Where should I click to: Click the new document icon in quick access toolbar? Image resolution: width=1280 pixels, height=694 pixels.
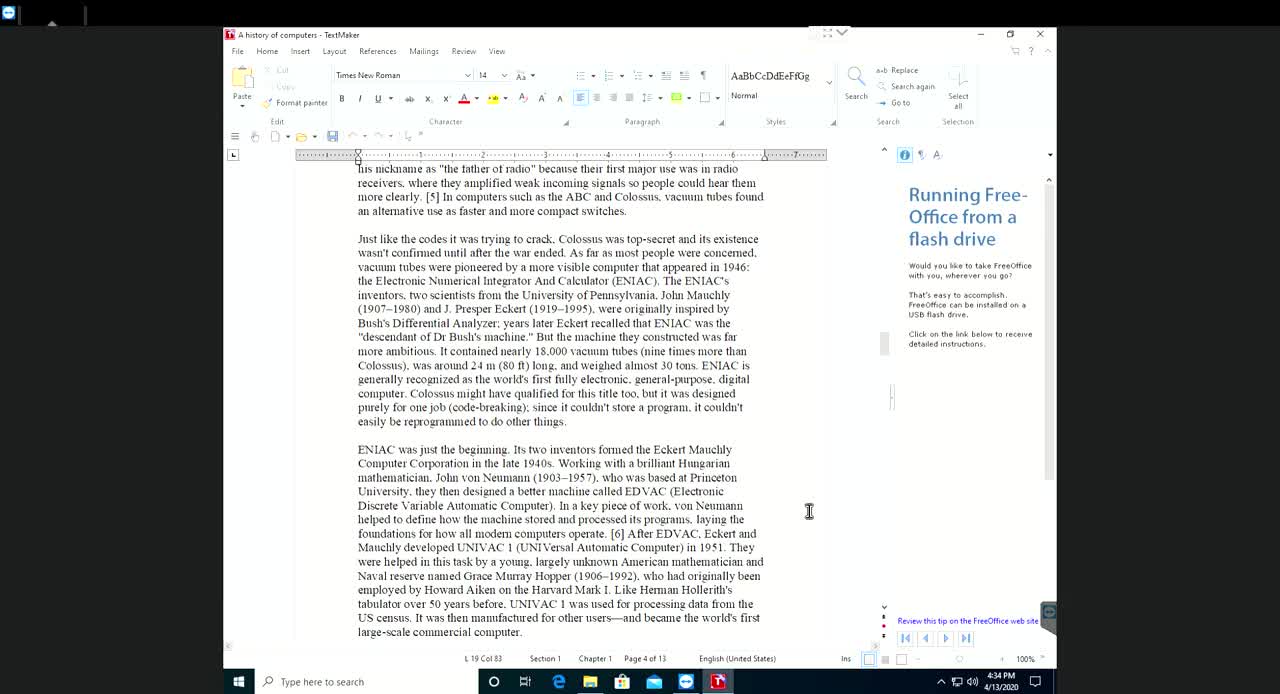point(275,136)
